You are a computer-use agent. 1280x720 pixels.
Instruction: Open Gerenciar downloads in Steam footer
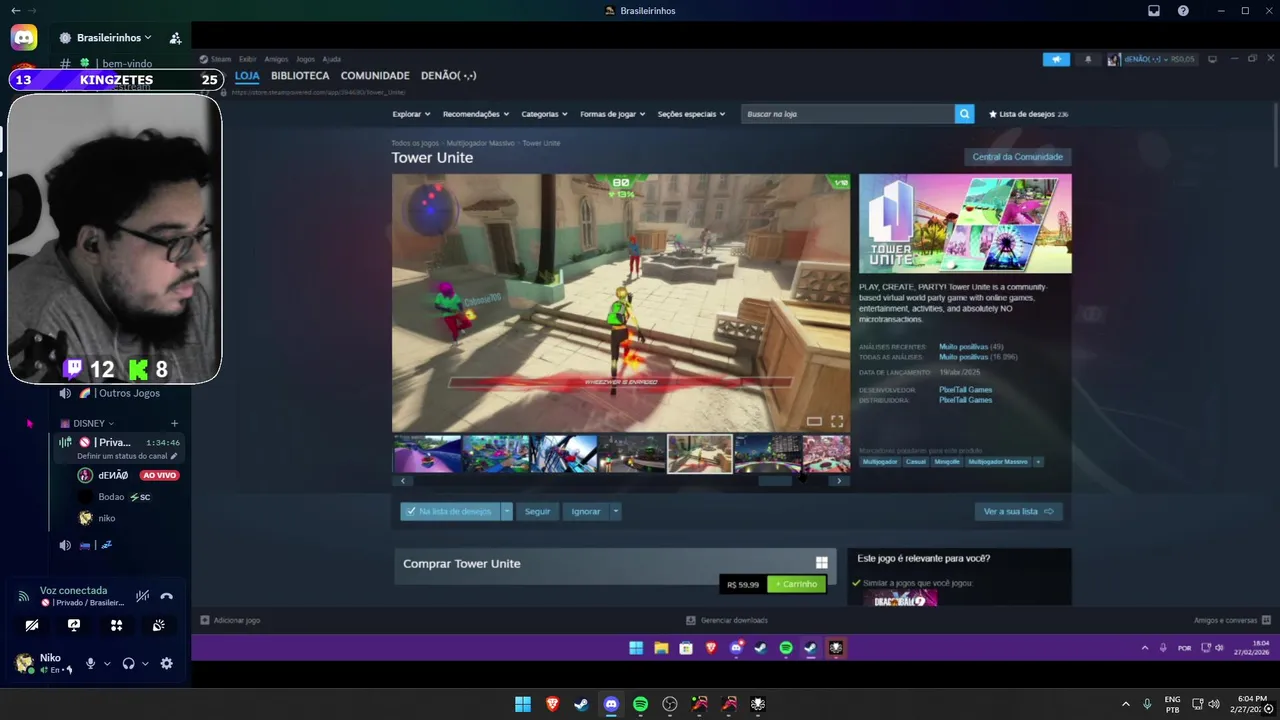pyautogui.click(x=727, y=620)
